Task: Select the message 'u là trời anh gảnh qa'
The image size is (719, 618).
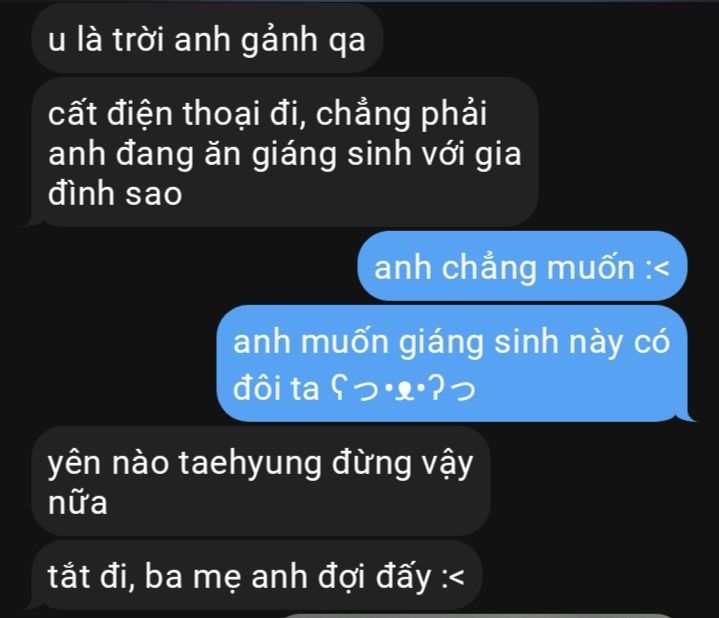Action: pos(207,39)
